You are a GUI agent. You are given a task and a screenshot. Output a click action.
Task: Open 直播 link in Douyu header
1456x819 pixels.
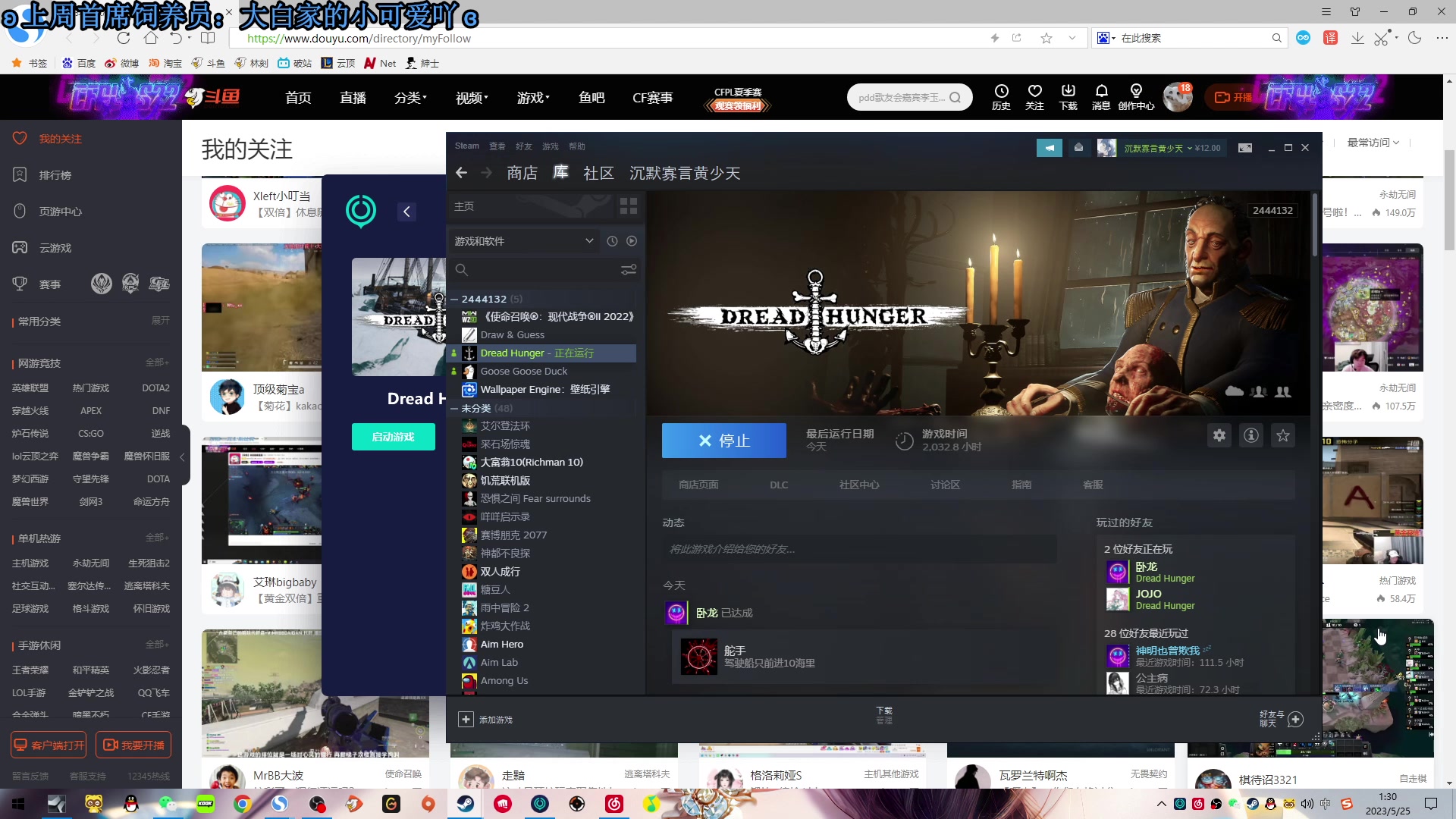tap(353, 97)
